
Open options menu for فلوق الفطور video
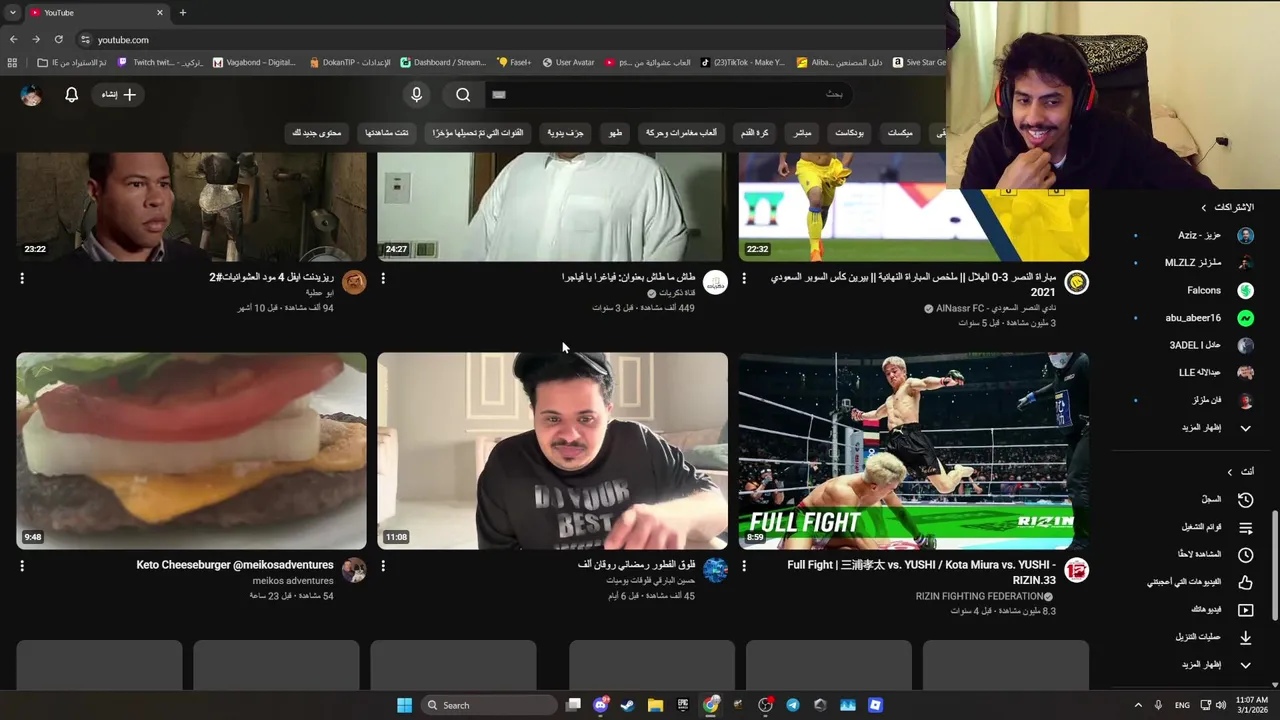click(x=383, y=566)
